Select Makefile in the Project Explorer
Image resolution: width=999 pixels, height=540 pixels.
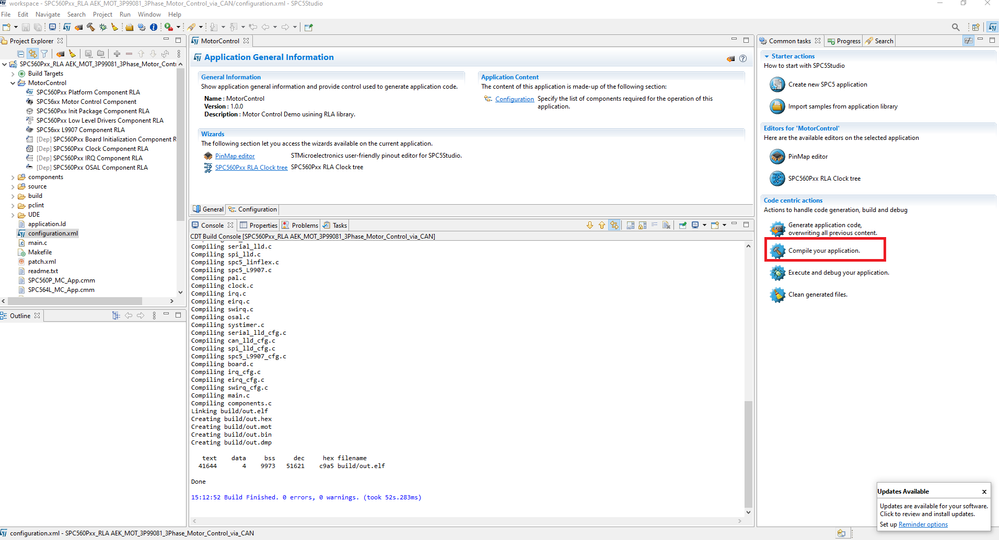tap(40, 252)
